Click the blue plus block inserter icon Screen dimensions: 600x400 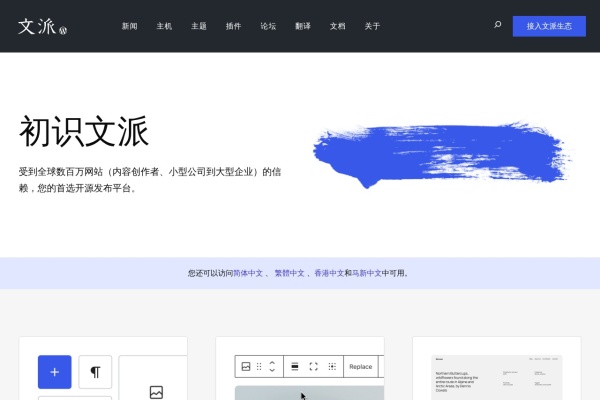point(55,372)
